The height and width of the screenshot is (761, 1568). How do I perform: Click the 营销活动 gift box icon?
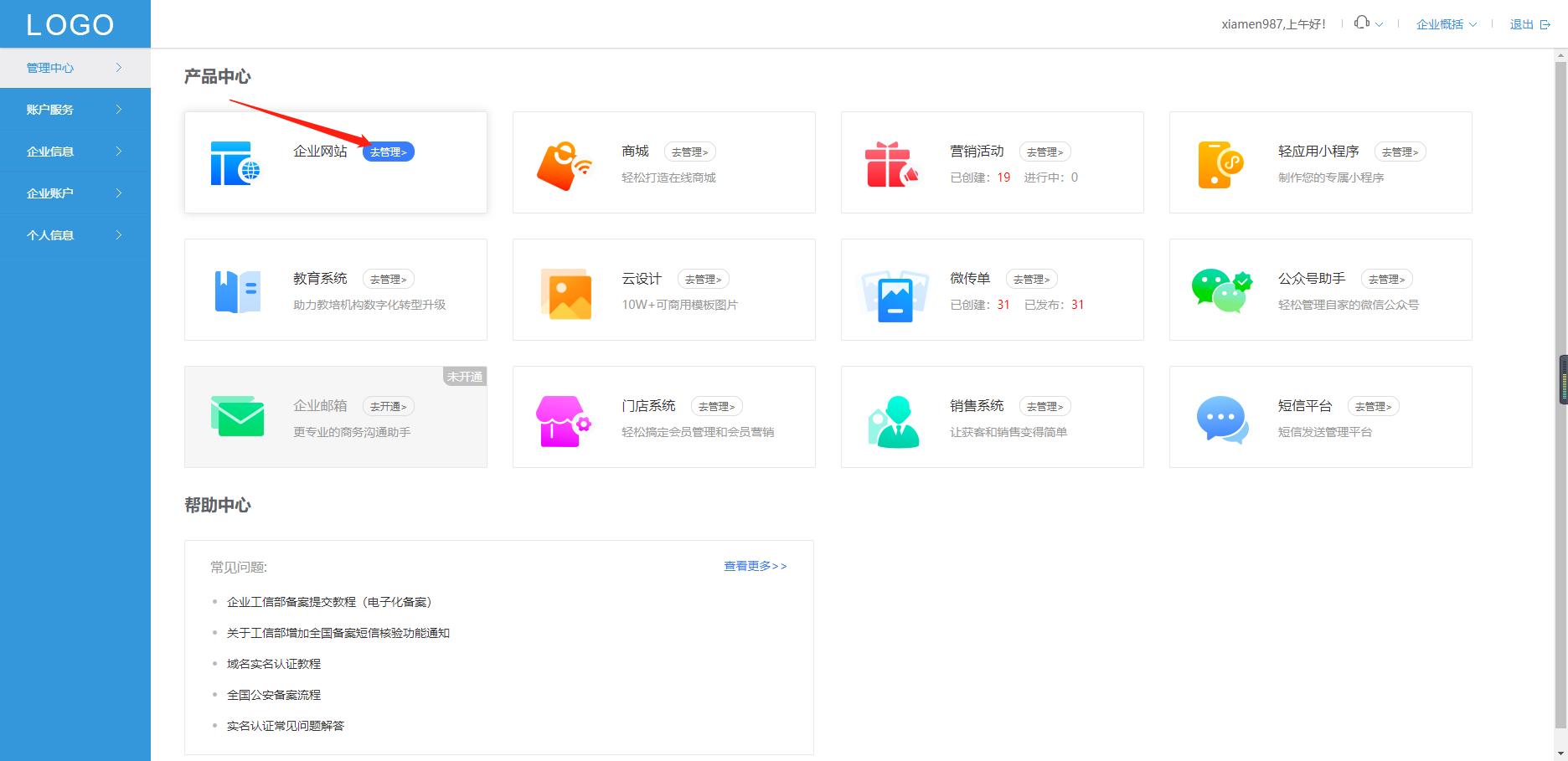[x=890, y=162]
